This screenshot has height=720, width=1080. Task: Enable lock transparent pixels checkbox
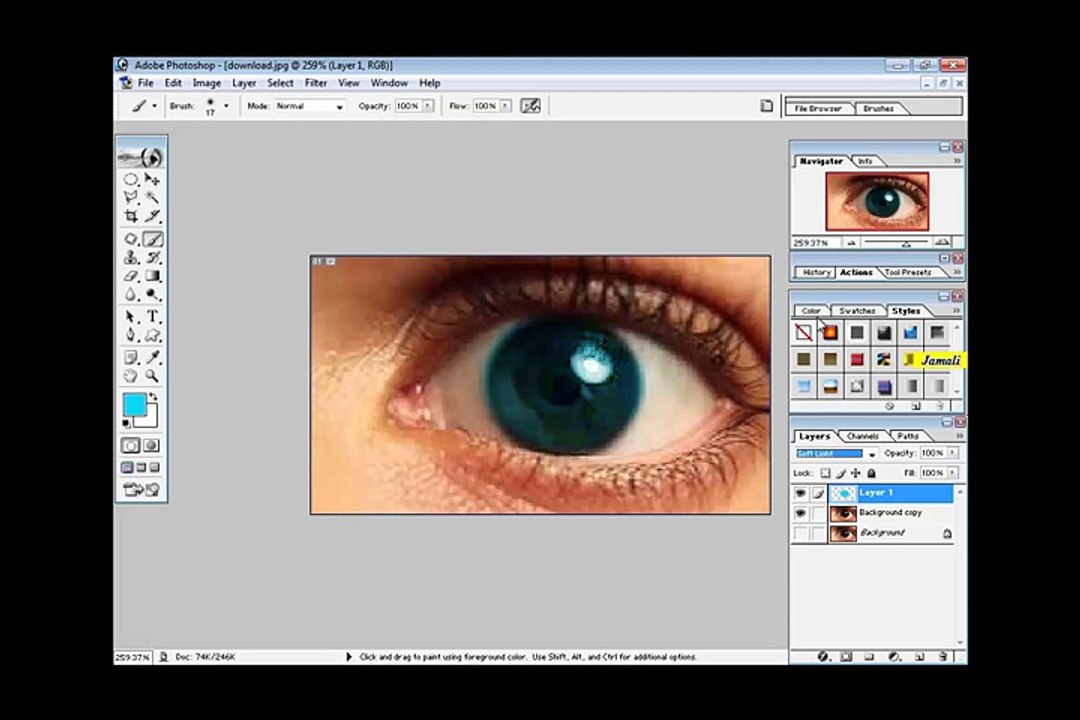pos(826,473)
